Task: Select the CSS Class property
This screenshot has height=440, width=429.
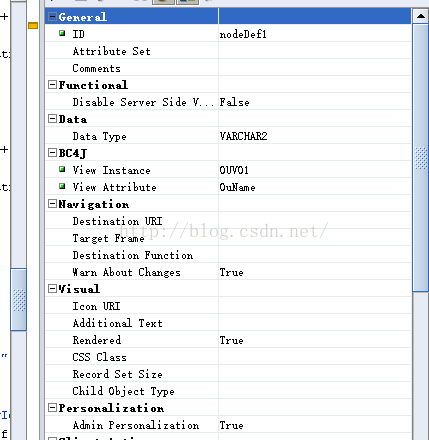Action: tap(99, 357)
